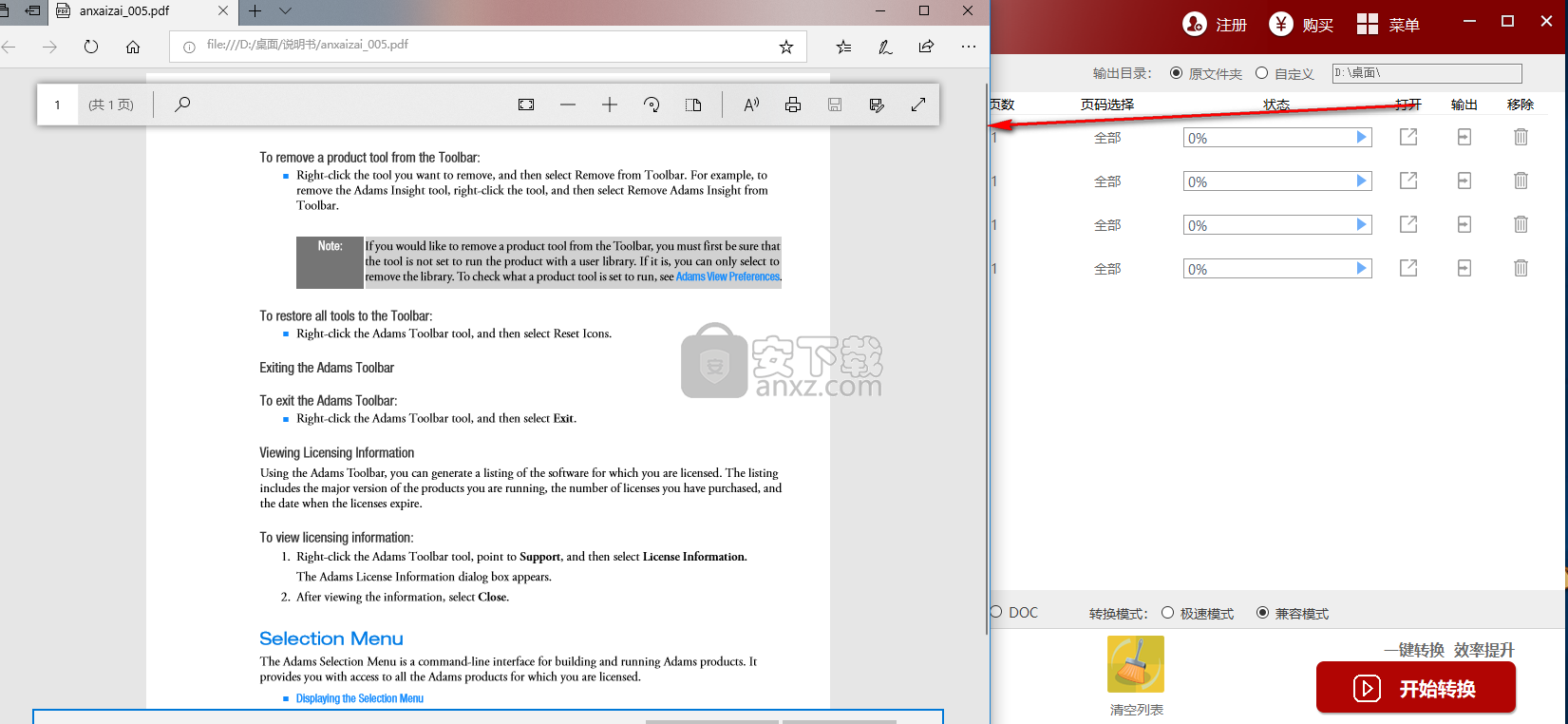The width and height of the screenshot is (1568, 724).
Task: Search in PDF with magnifier icon
Action: 182,105
